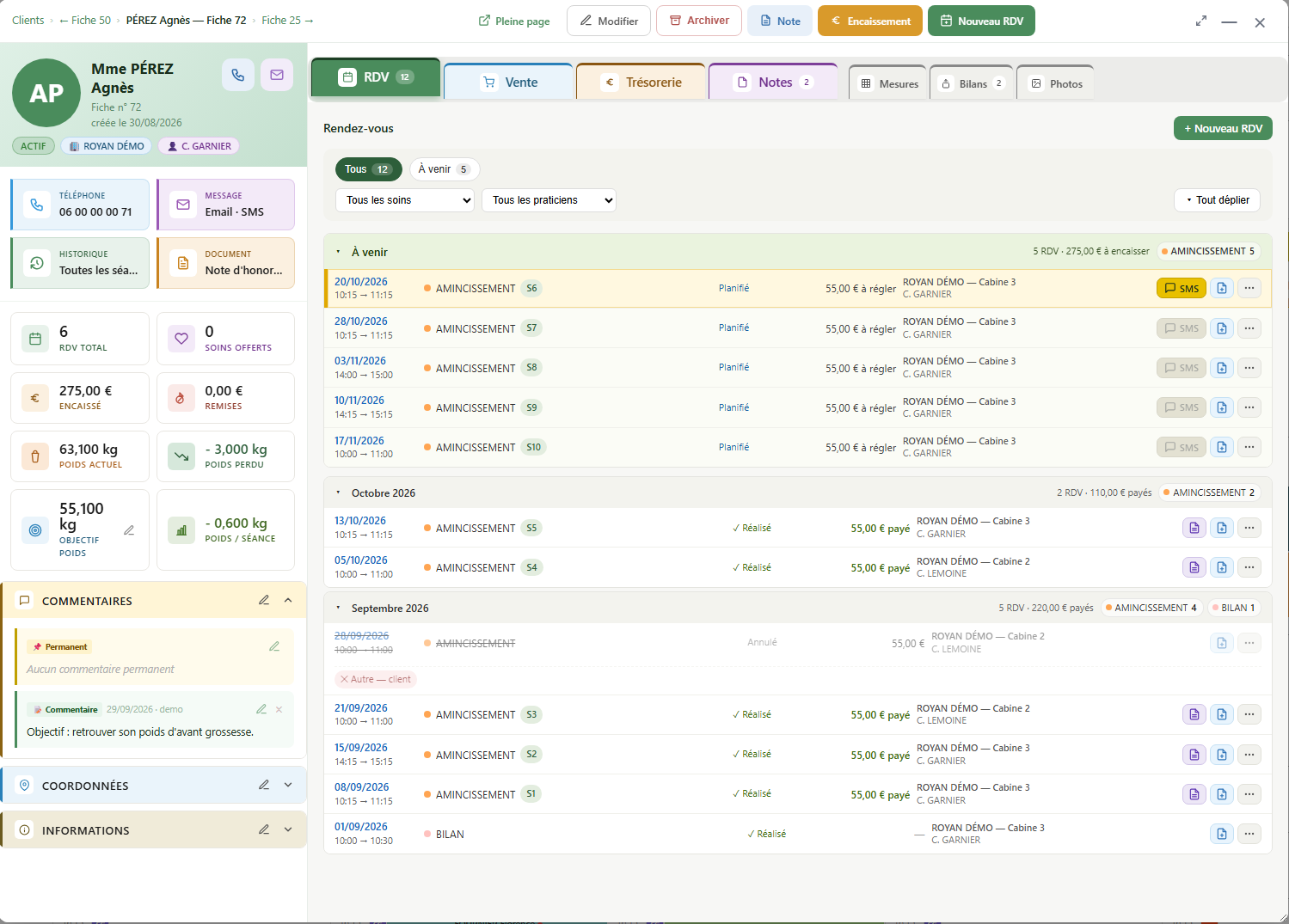Viewport: 1289px width, 924px height.
Task: Call the client using the header phone icon
Action: coord(238,75)
